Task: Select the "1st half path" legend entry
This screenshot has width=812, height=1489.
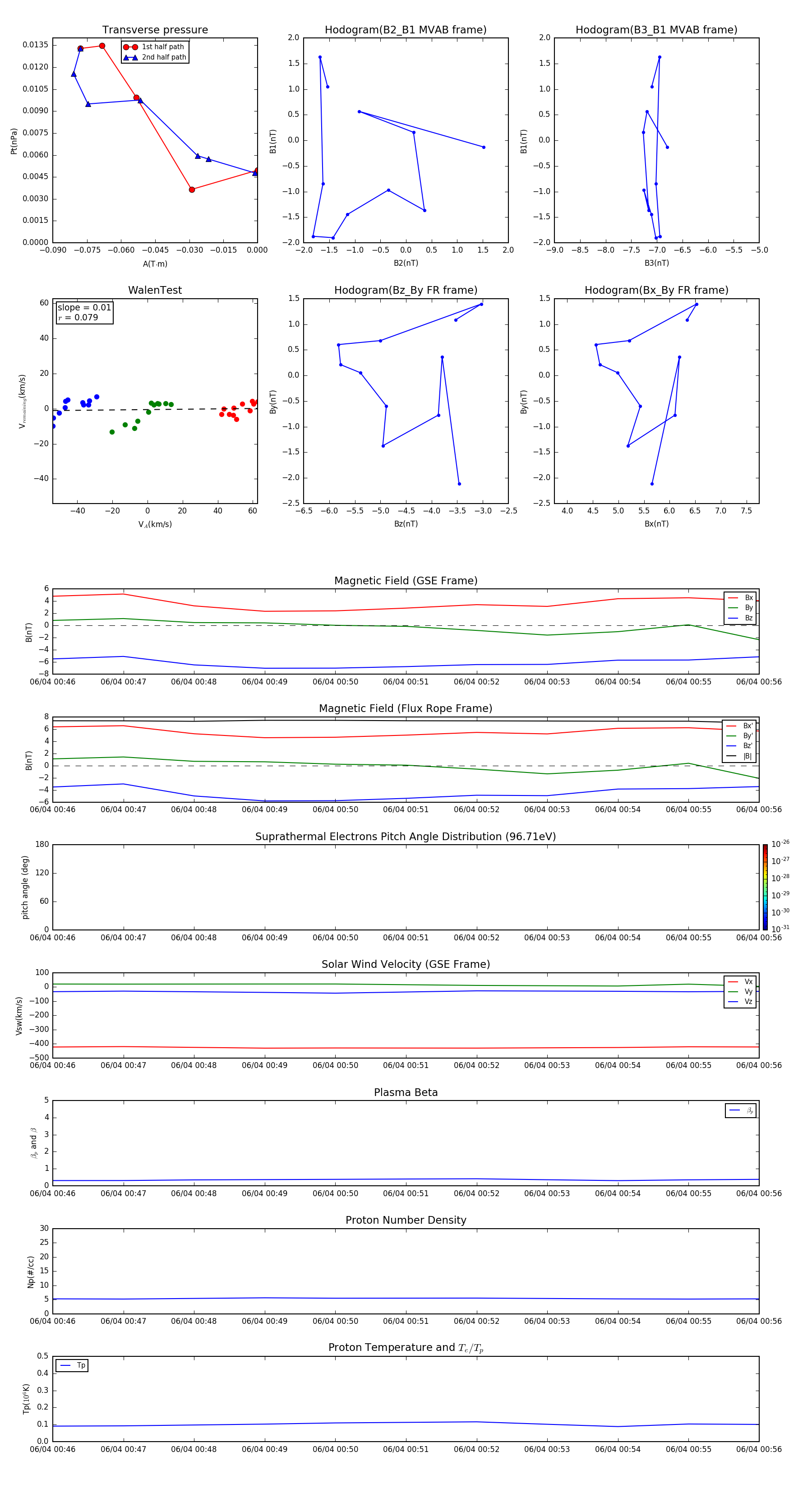Action: pos(155,47)
